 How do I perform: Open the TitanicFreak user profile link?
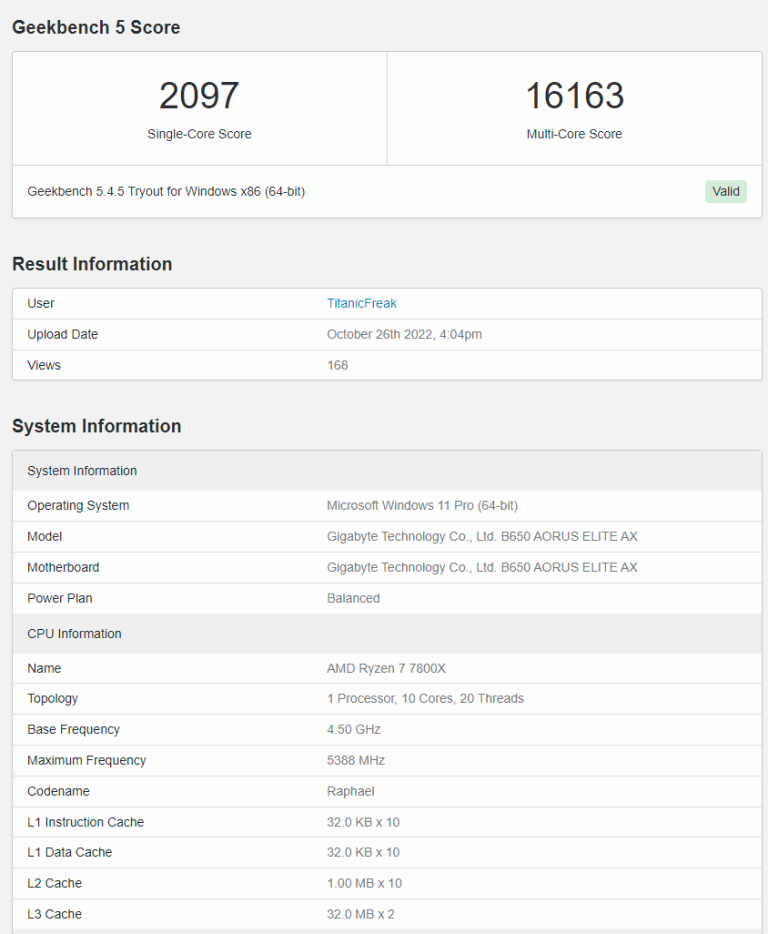[x=361, y=303]
